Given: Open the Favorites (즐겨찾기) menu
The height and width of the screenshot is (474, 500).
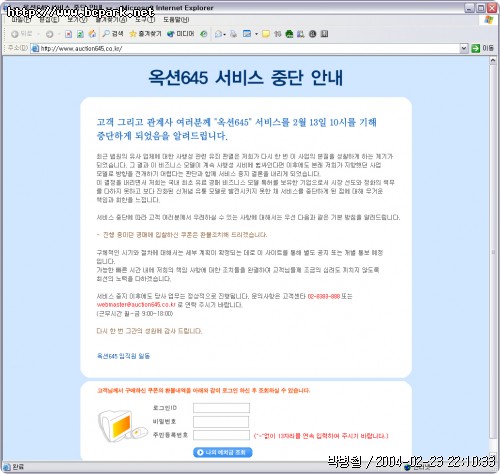Looking at the screenshot, I should click(x=111, y=20).
